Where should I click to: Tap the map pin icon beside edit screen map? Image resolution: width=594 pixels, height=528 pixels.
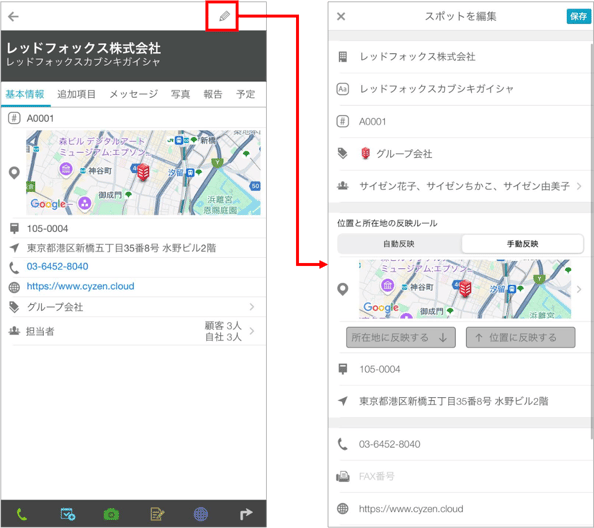342,289
